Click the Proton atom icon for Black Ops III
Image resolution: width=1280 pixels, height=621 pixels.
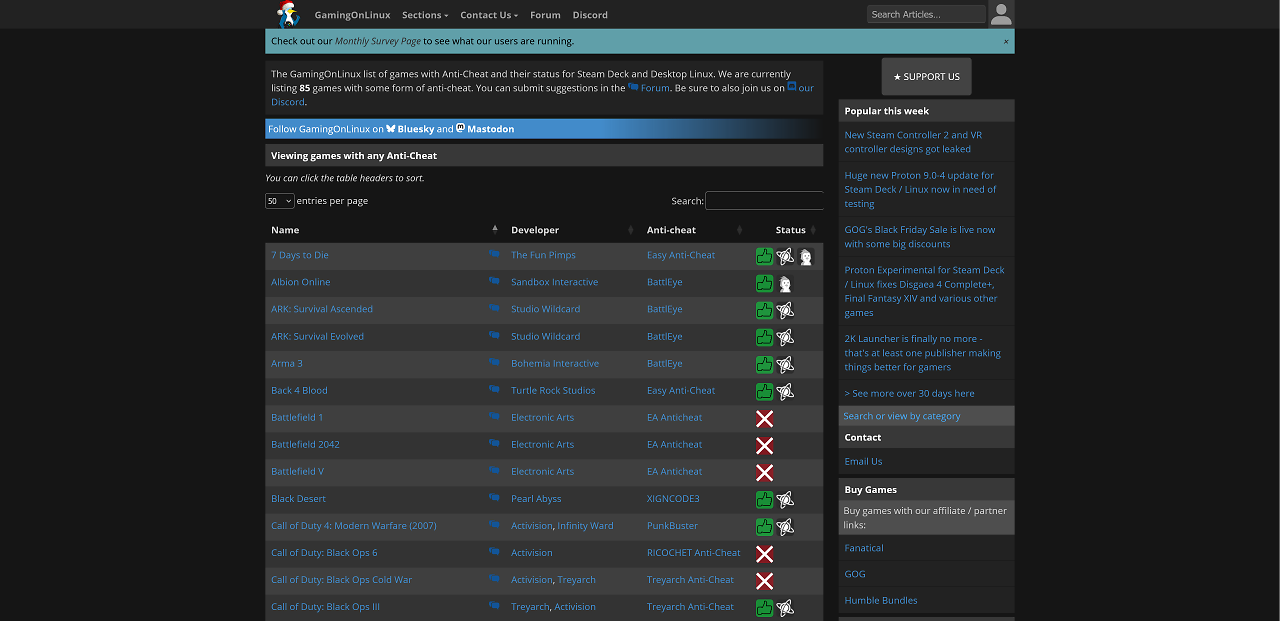coord(785,607)
